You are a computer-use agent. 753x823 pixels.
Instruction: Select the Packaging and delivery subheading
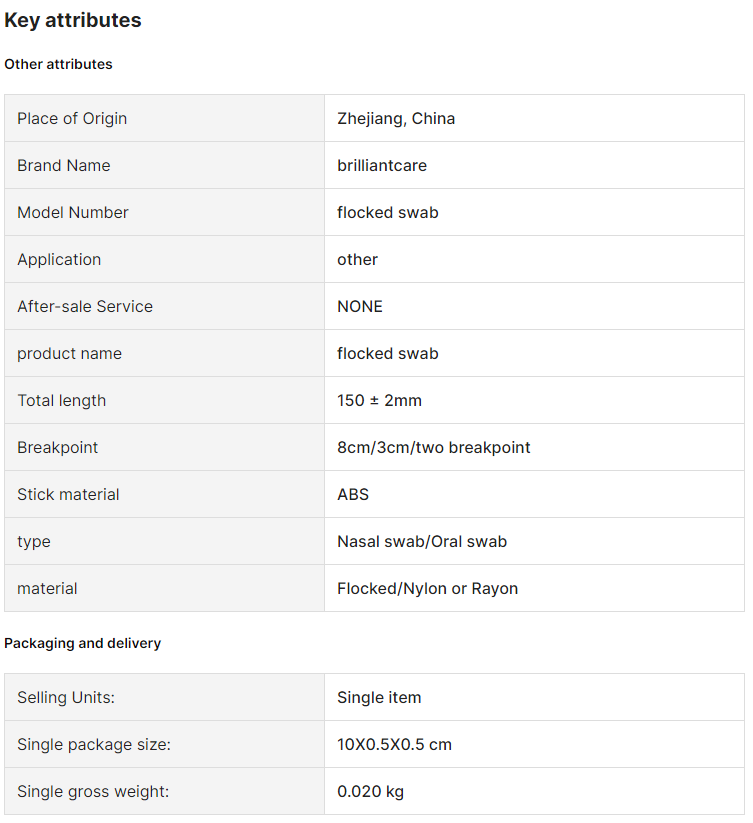coord(82,643)
